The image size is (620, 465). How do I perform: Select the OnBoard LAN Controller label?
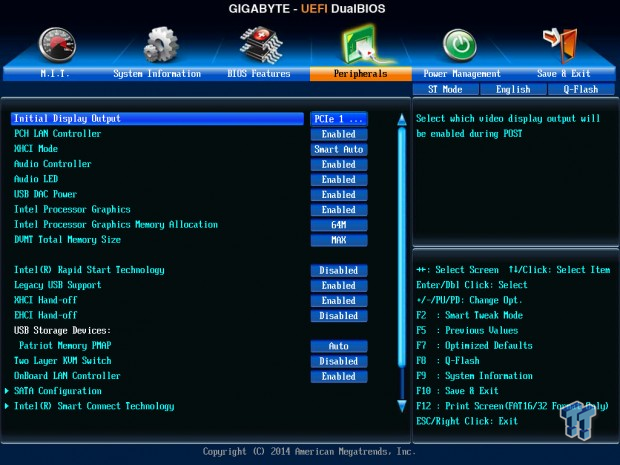(x=67, y=376)
